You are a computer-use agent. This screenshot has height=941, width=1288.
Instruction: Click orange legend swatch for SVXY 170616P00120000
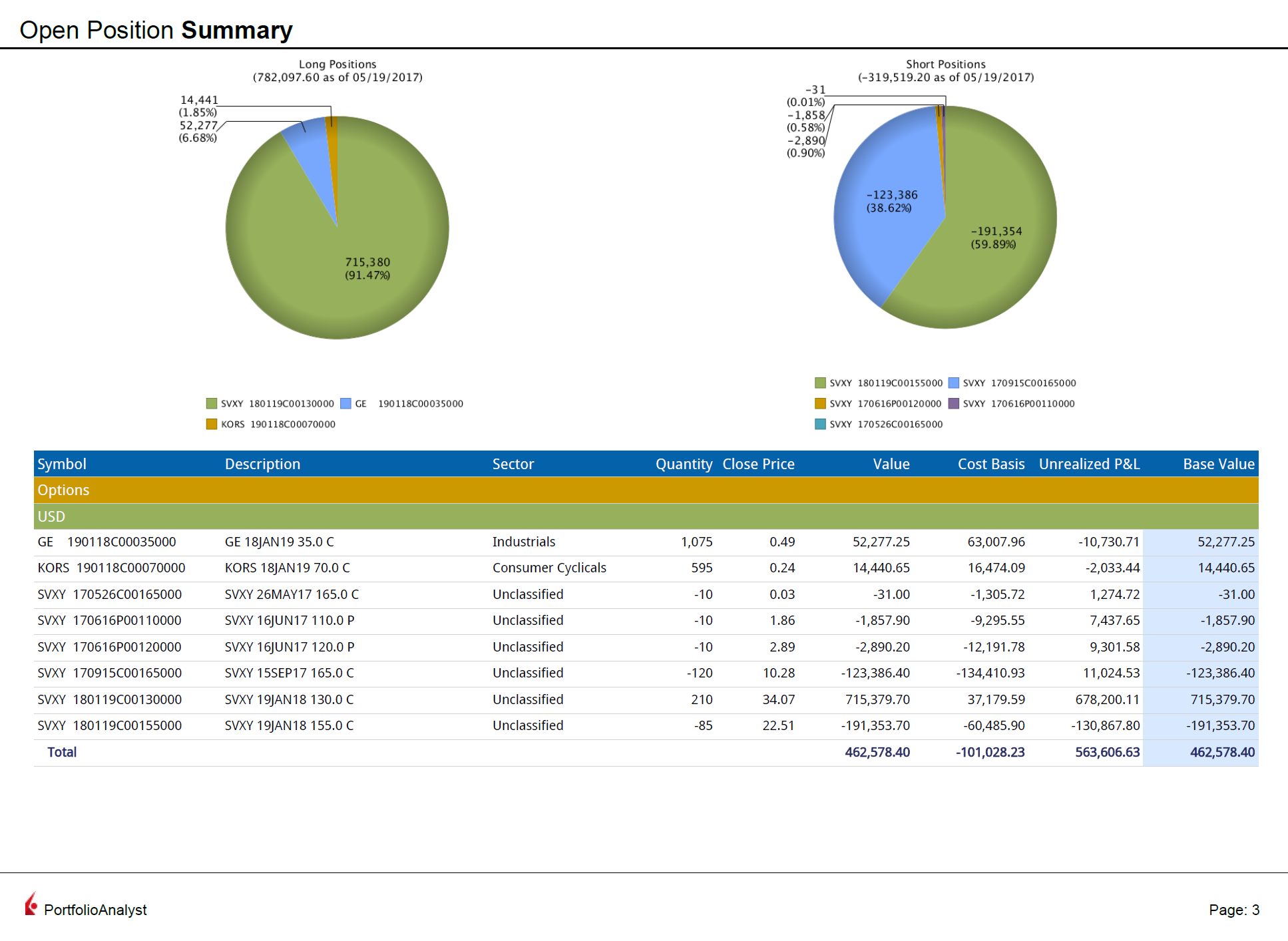[820, 403]
